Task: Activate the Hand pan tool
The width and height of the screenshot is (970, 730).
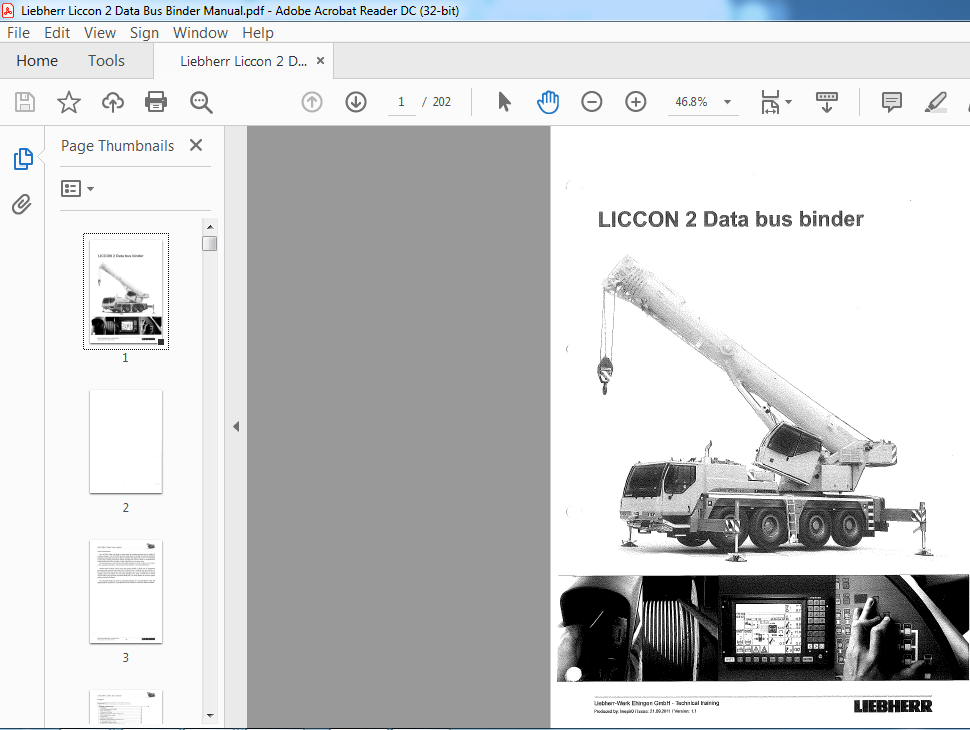Action: [x=547, y=101]
